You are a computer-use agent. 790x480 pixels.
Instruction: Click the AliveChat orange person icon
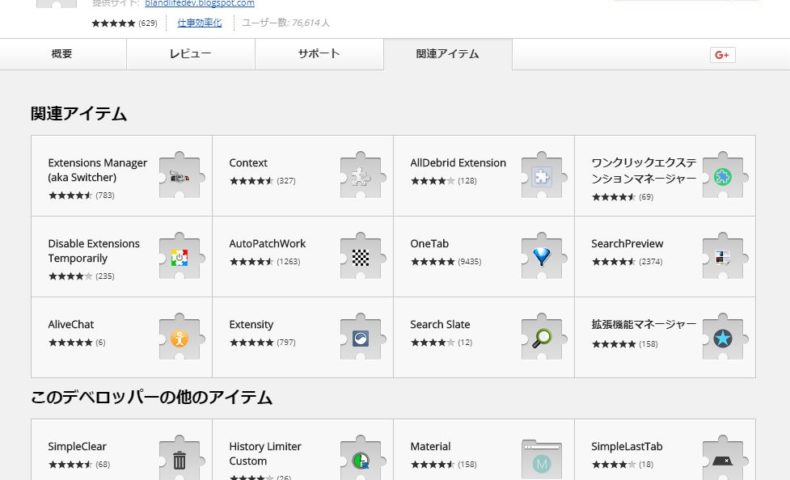tap(181, 337)
